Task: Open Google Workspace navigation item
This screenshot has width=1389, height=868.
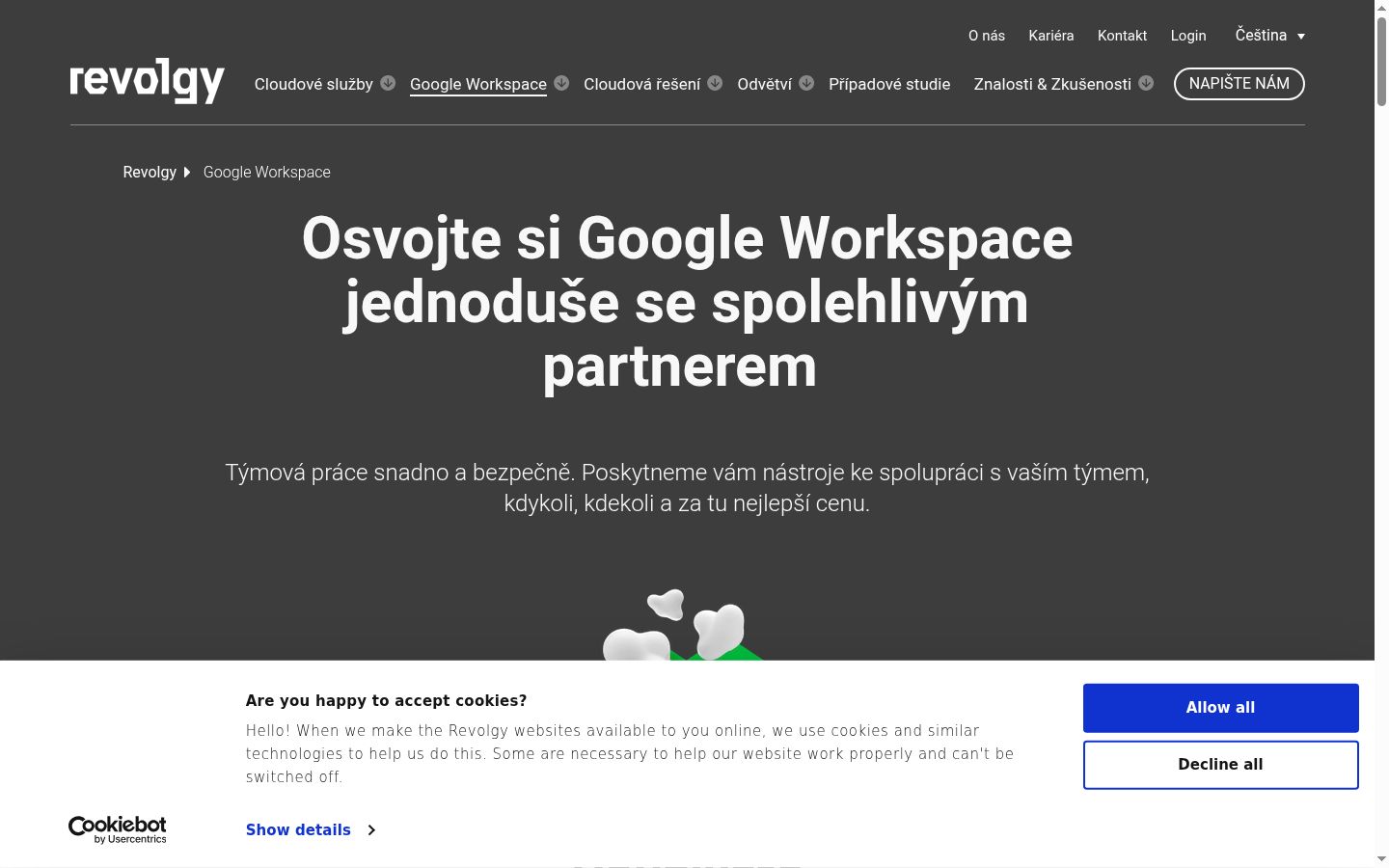Action: pyautogui.click(x=478, y=84)
